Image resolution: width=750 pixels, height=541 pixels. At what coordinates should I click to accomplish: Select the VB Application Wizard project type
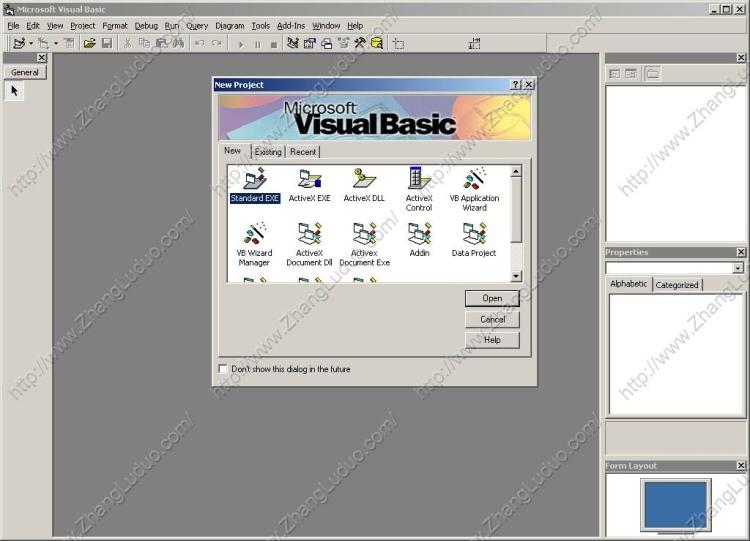(474, 189)
